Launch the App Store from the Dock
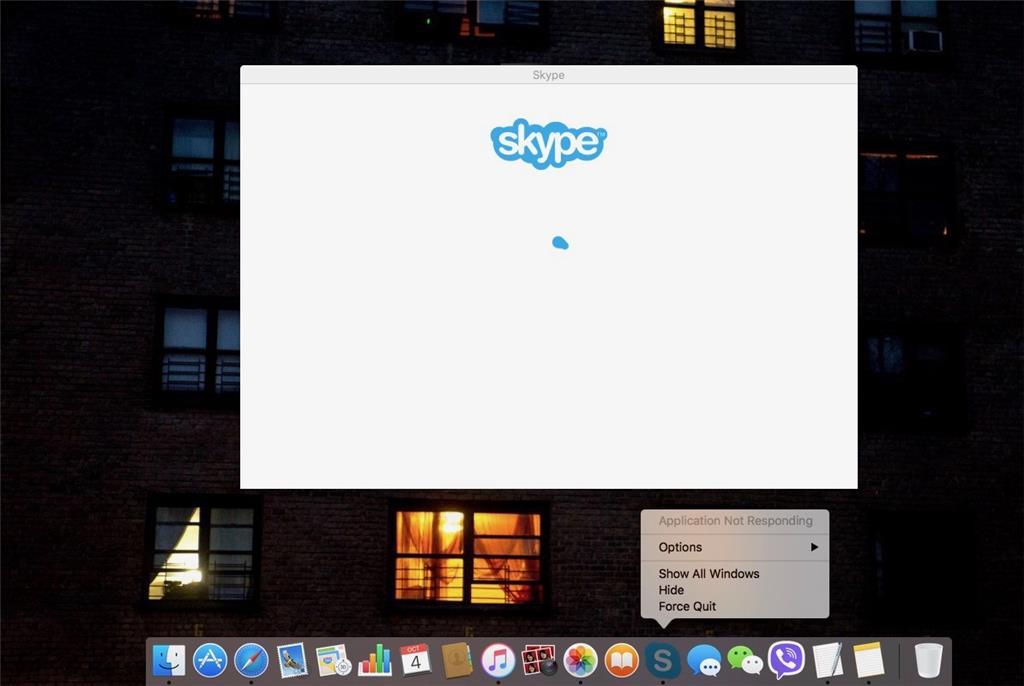The height and width of the screenshot is (686, 1024). click(x=210, y=660)
